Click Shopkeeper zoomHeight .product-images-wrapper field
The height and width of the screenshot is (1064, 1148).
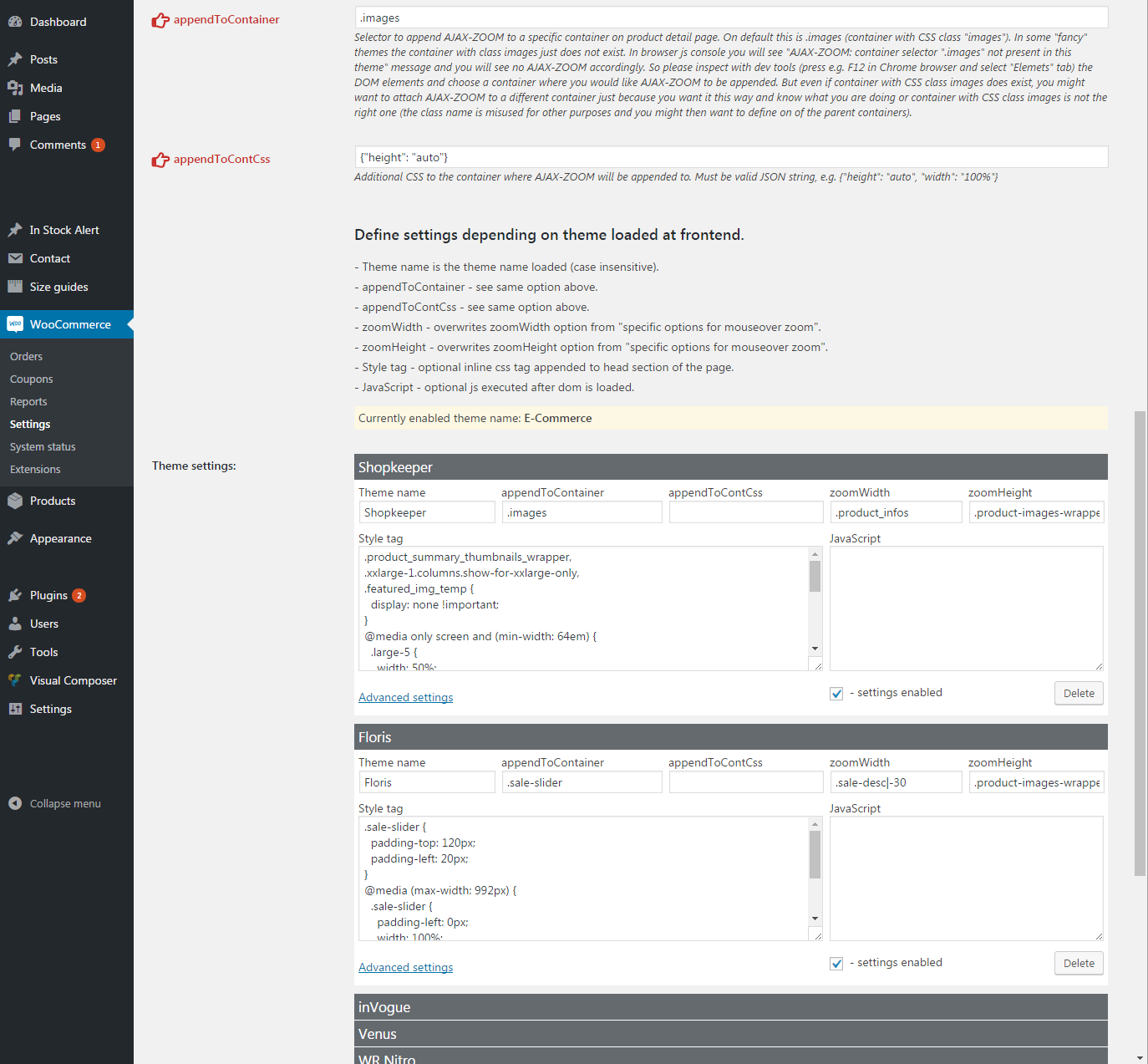1037,512
